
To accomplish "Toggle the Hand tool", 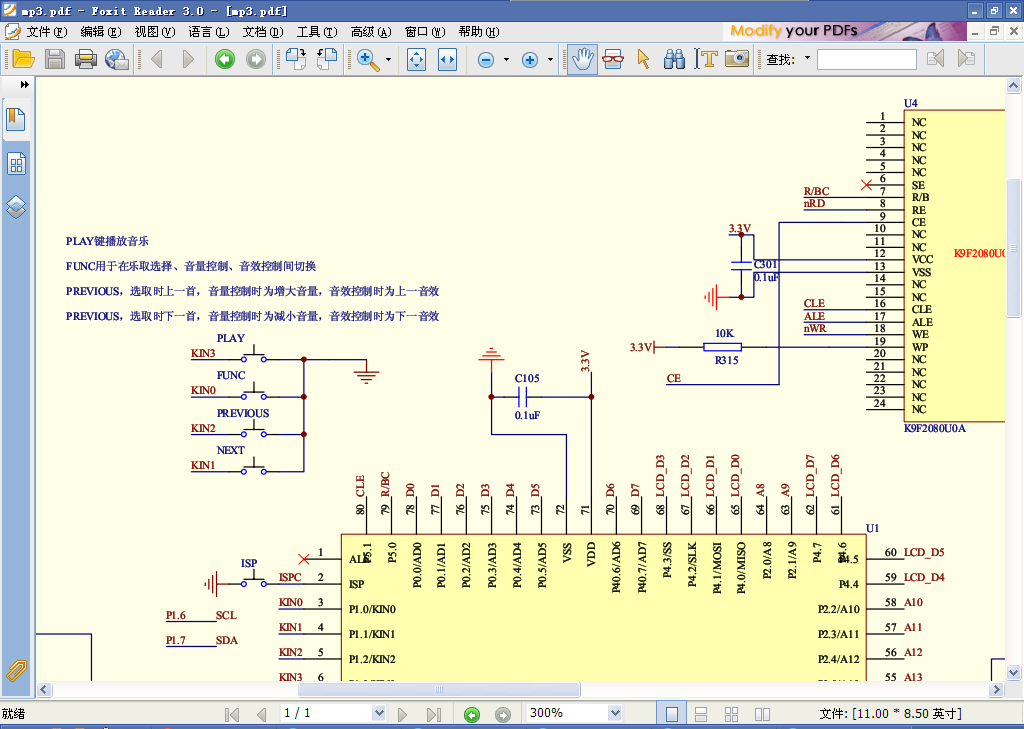I will (582, 59).
